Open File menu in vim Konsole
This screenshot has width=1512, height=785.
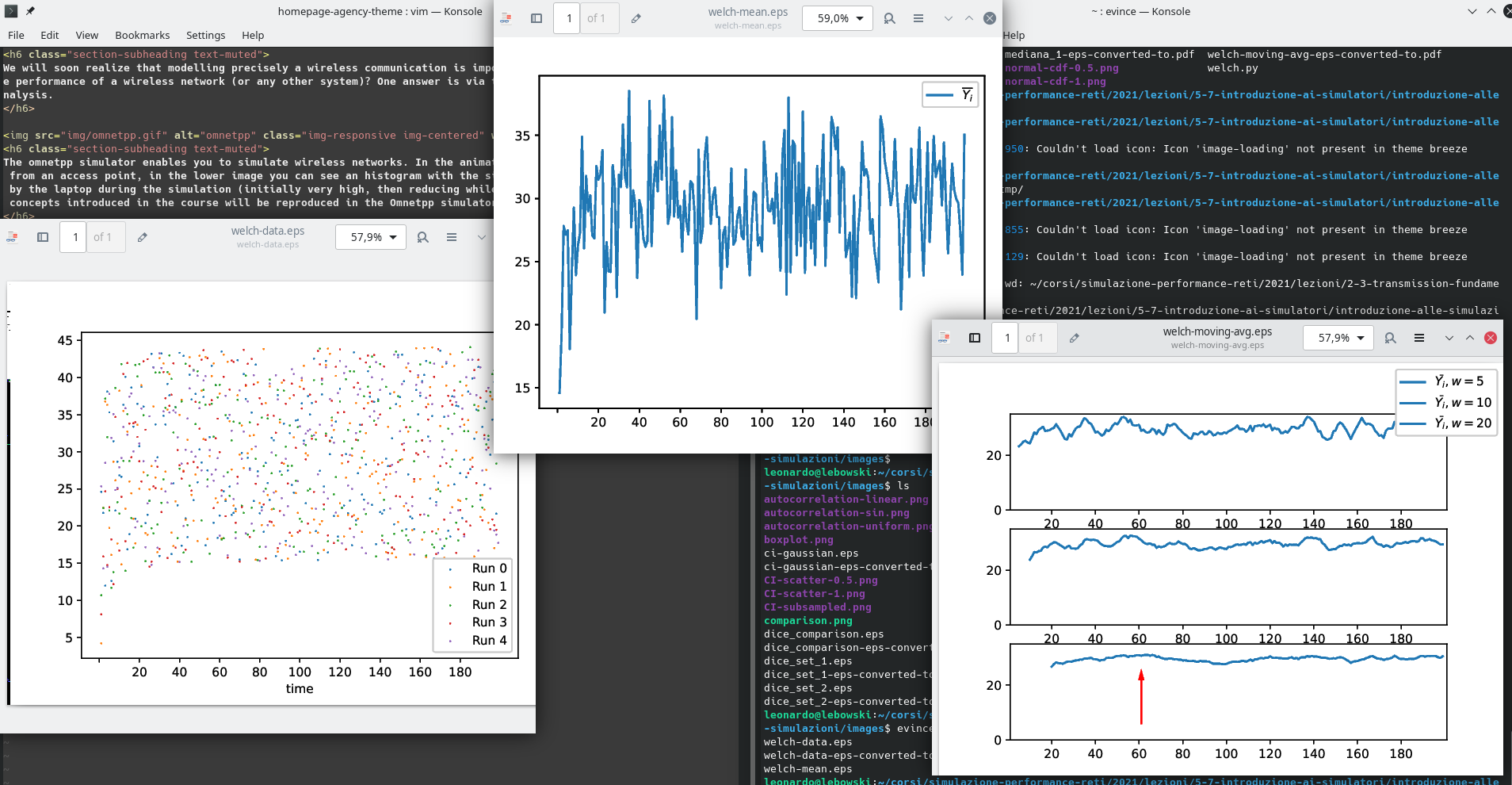tap(16, 35)
